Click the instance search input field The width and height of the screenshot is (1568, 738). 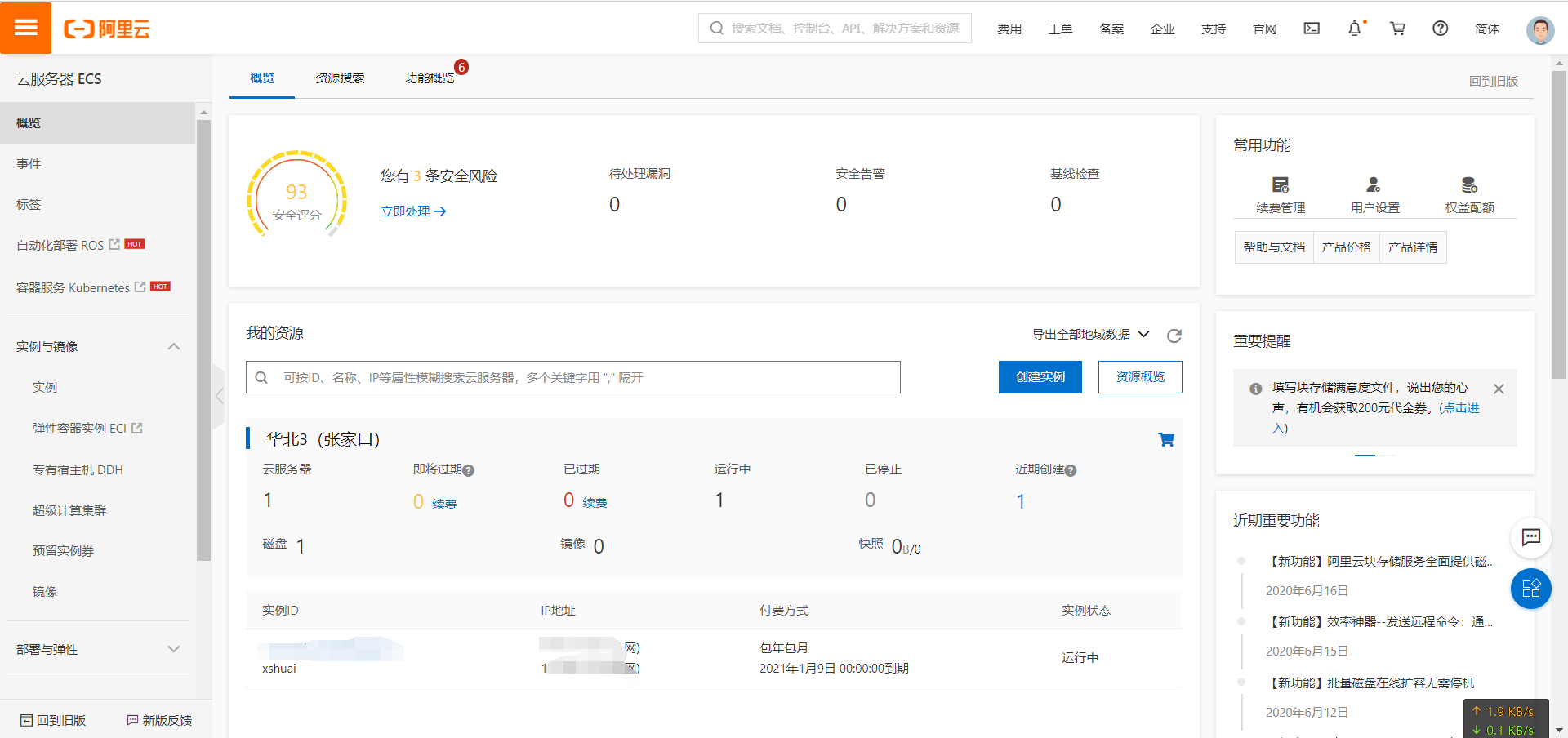[x=572, y=376]
